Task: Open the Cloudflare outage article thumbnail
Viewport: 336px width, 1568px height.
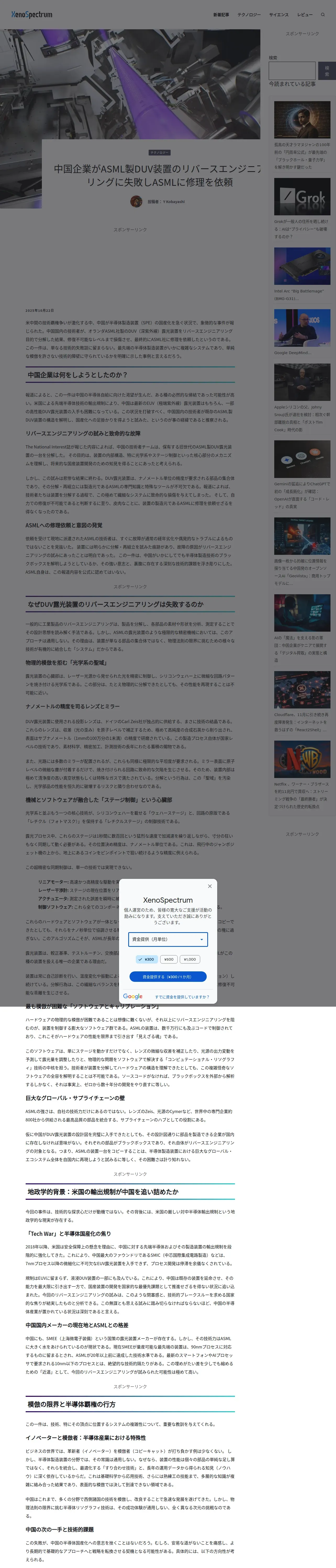Action: (x=302, y=689)
